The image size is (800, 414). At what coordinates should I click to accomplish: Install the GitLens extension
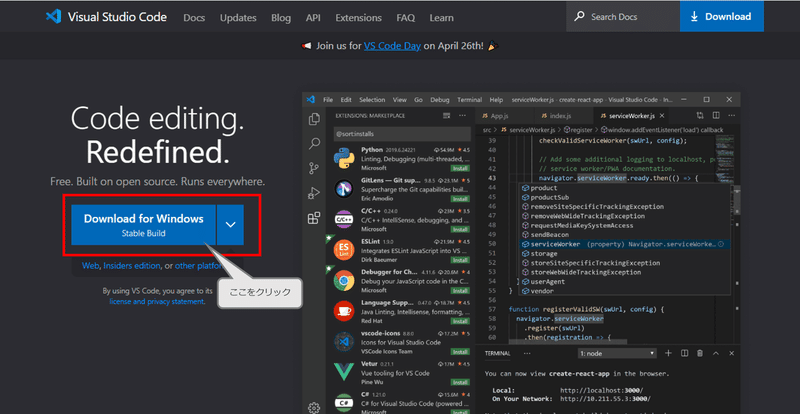460,199
